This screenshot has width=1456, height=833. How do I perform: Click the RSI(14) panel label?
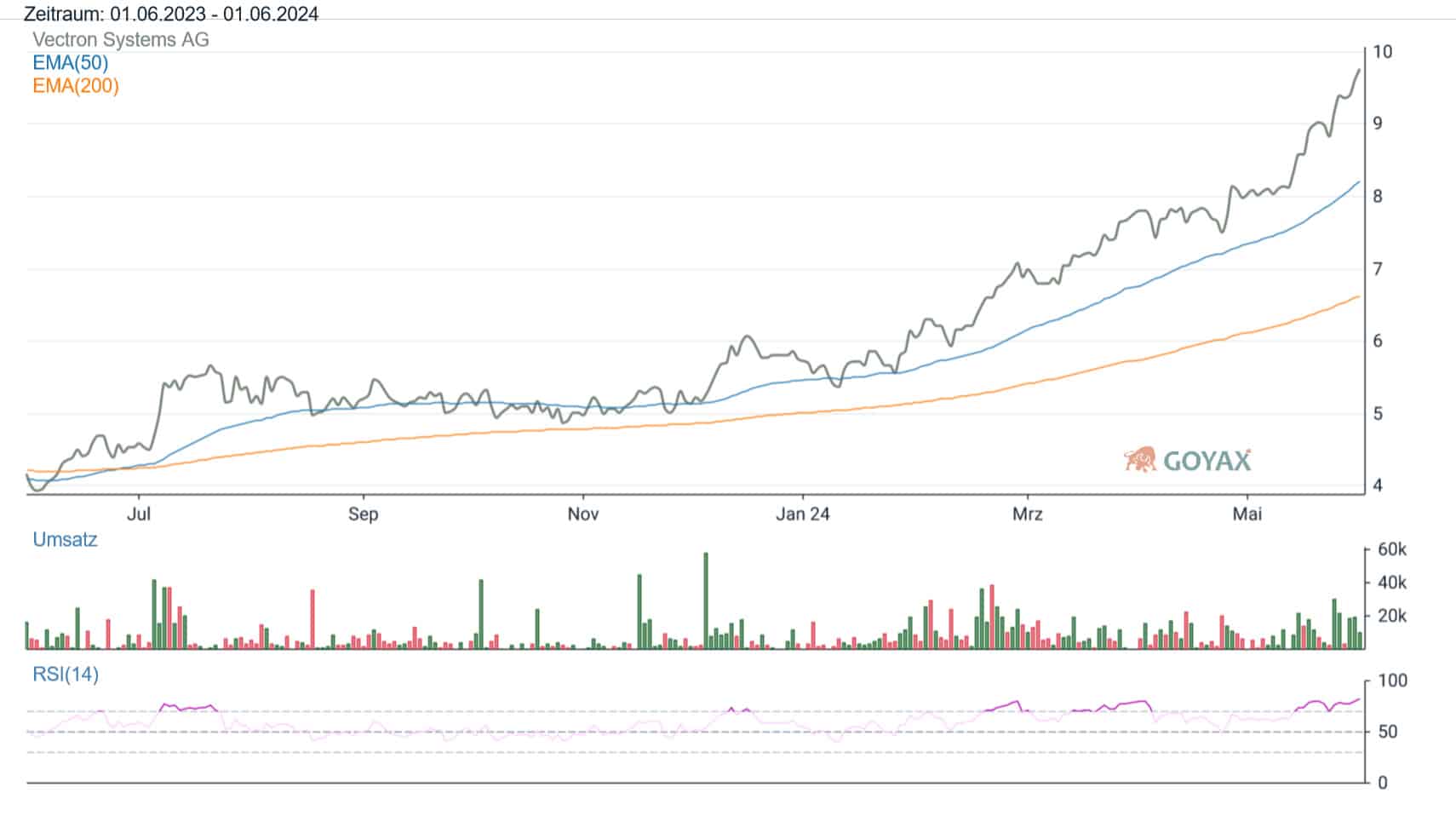[x=66, y=675]
